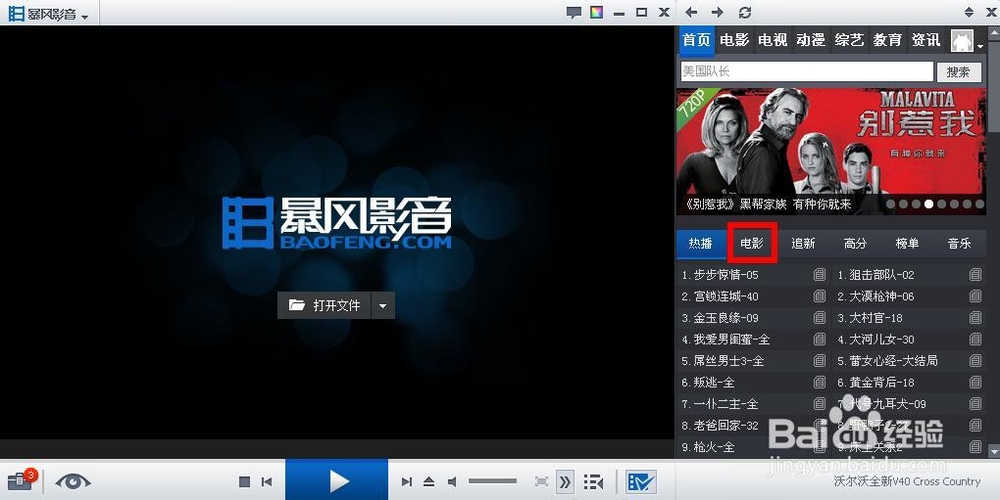Select the 音乐 category tab
The width and height of the screenshot is (1000, 500).
pyautogui.click(x=959, y=244)
